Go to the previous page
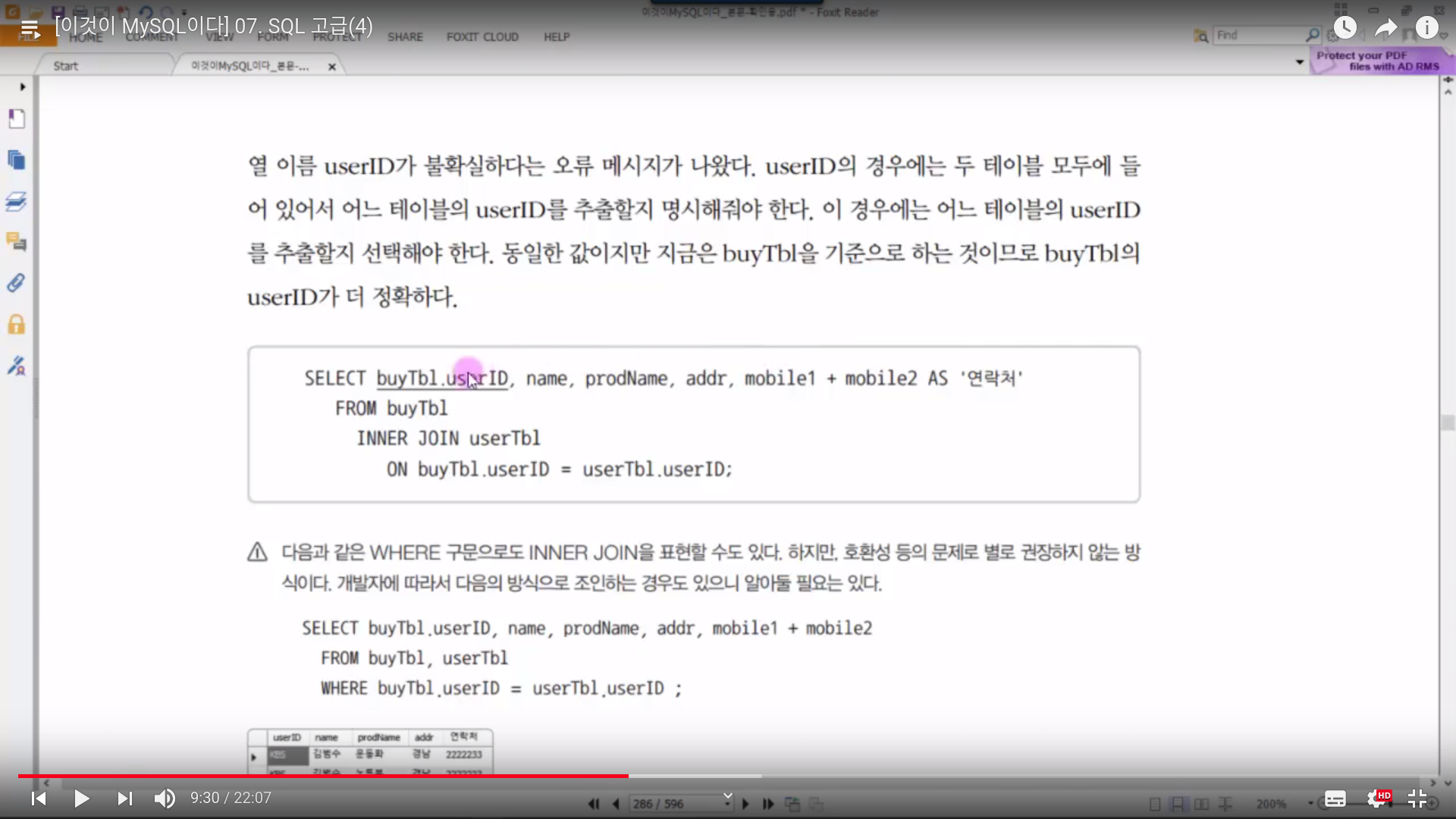Image resolution: width=1456 pixels, height=819 pixels. pos(616,804)
